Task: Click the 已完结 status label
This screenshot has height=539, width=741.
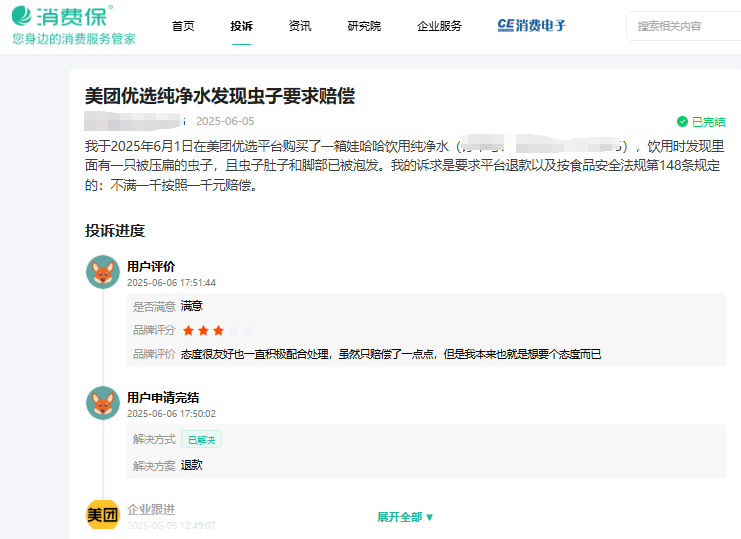Action: coord(708,122)
